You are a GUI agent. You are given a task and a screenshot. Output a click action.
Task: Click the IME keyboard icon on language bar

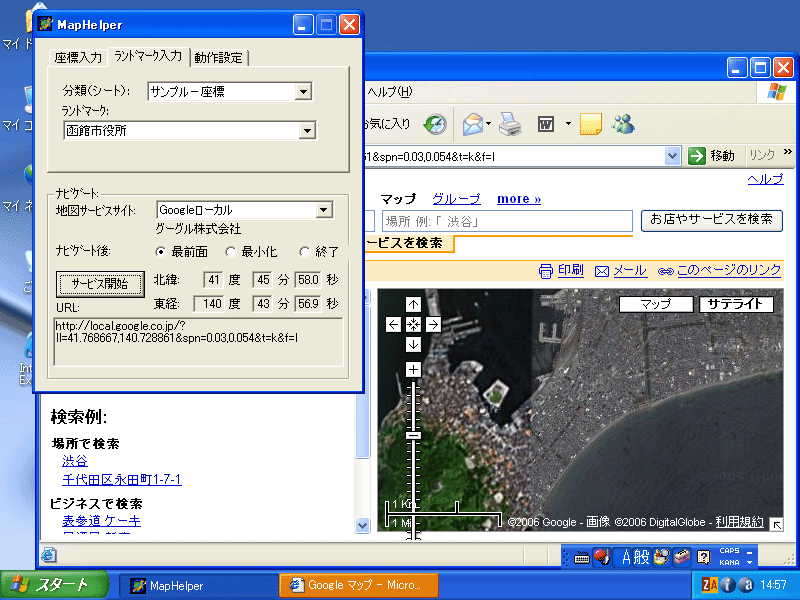coord(582,558)
